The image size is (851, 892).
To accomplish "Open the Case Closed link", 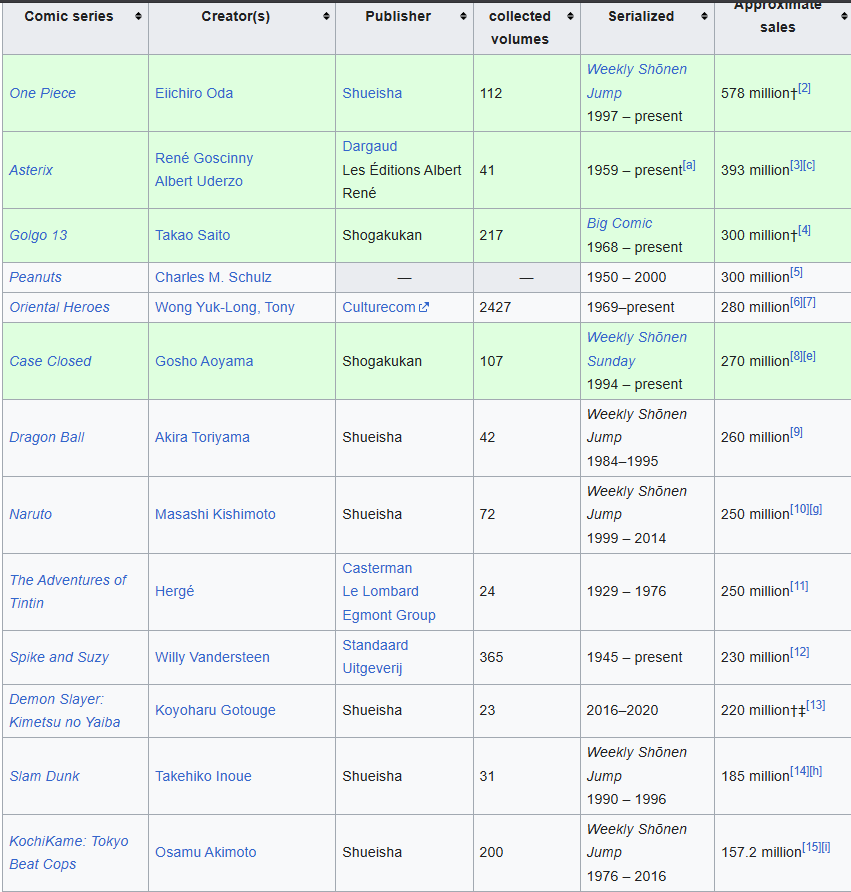I will [x=50, y=361].
